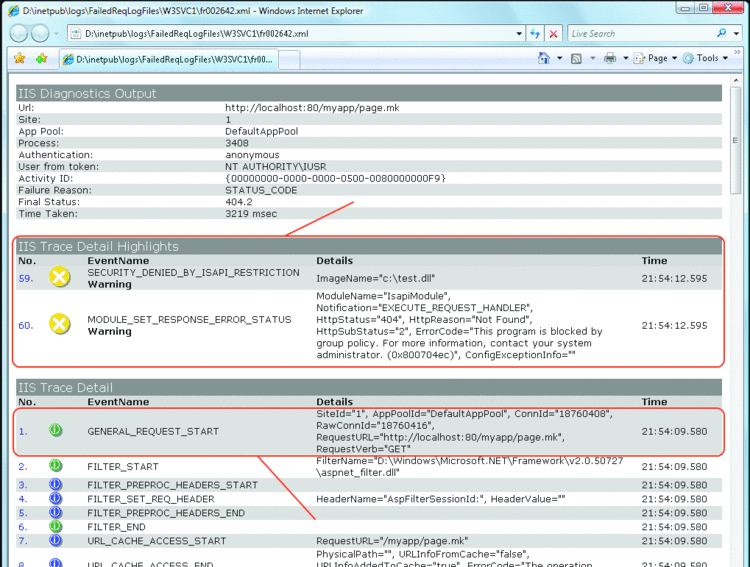
Task: Expand the Print options dropdown arrow
Action: tap(626, 58)
